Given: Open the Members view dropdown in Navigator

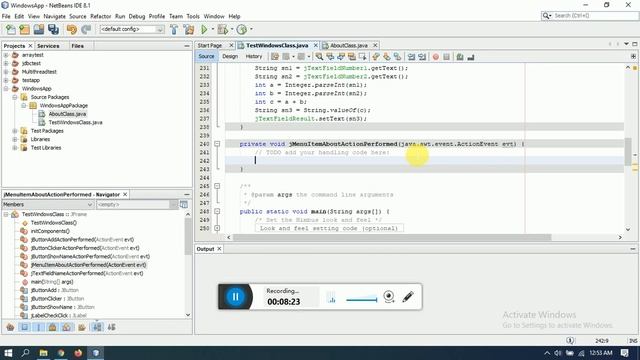Looking at the screenshot, I should [48, 204].
